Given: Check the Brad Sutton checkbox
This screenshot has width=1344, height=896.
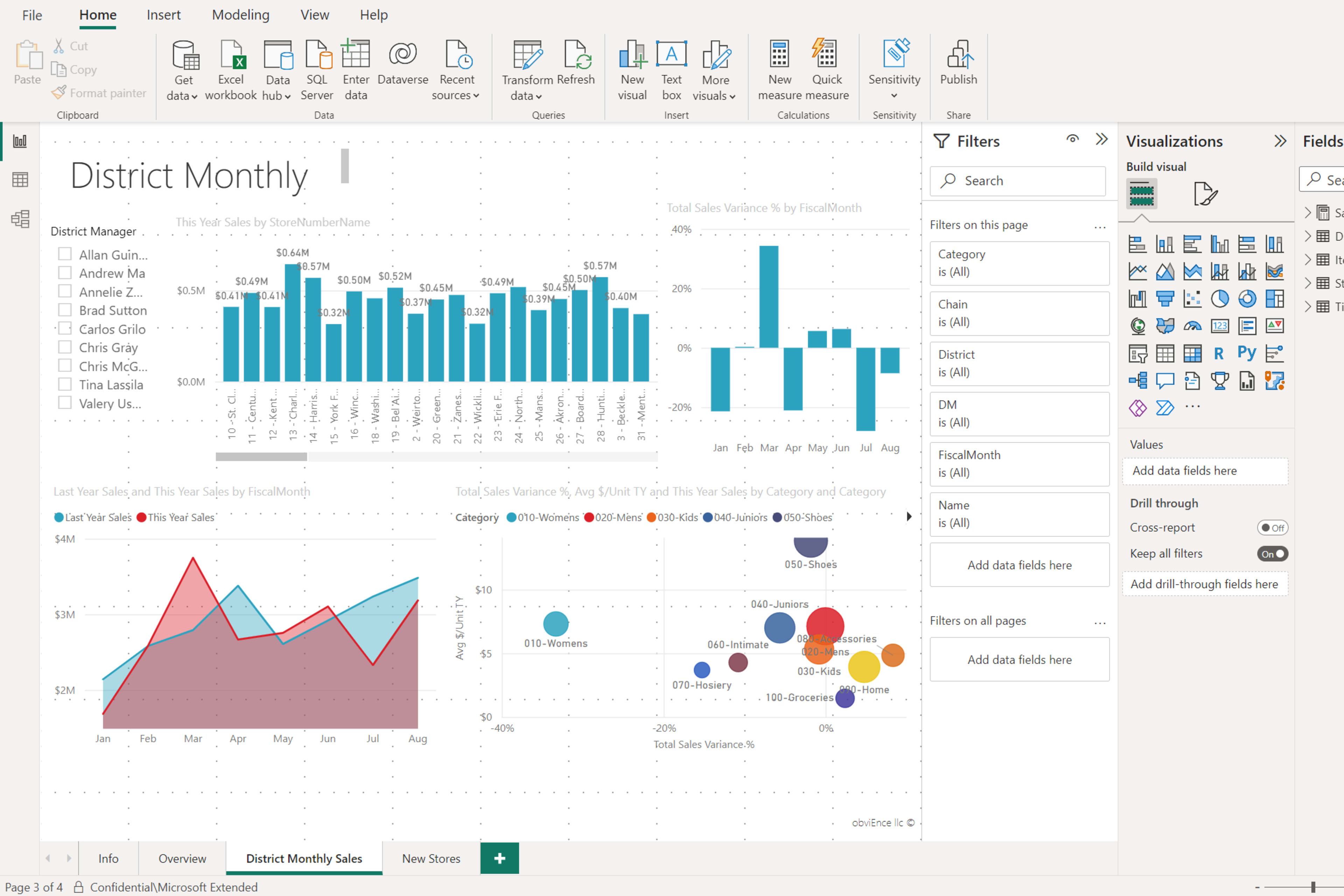Looking at the screenshot, I should 65,310.
